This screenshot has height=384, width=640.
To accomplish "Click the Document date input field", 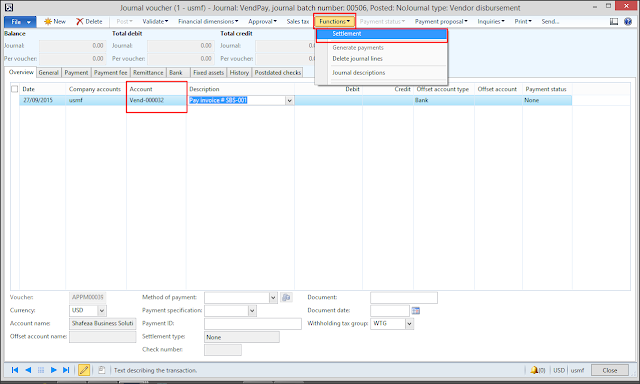I will point(390,311).
